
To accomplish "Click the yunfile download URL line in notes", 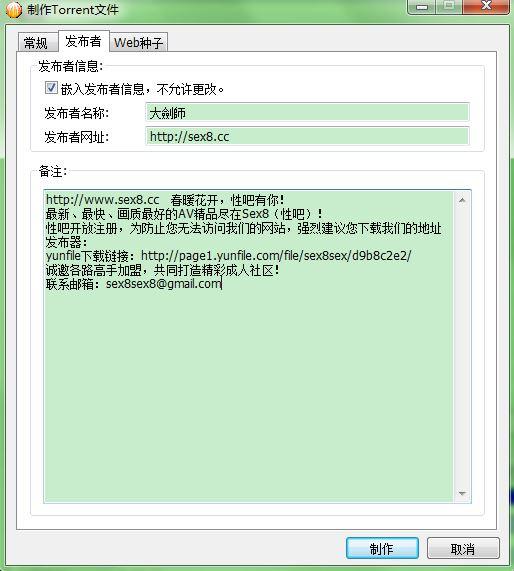I will point(228,256).
